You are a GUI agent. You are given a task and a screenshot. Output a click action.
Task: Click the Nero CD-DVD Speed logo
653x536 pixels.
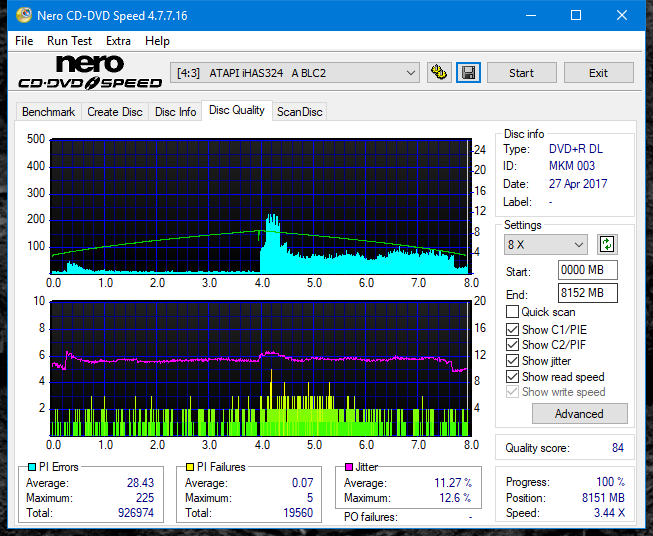point(90,72)
